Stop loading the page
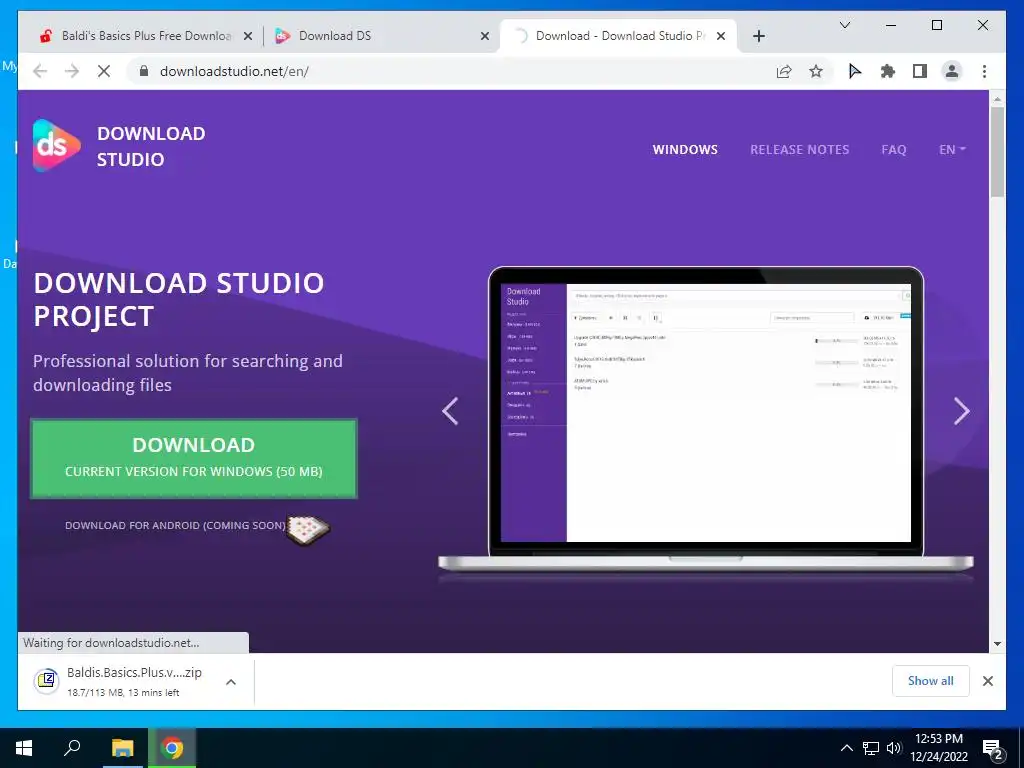1024x768 pixels. pos(104,71)
